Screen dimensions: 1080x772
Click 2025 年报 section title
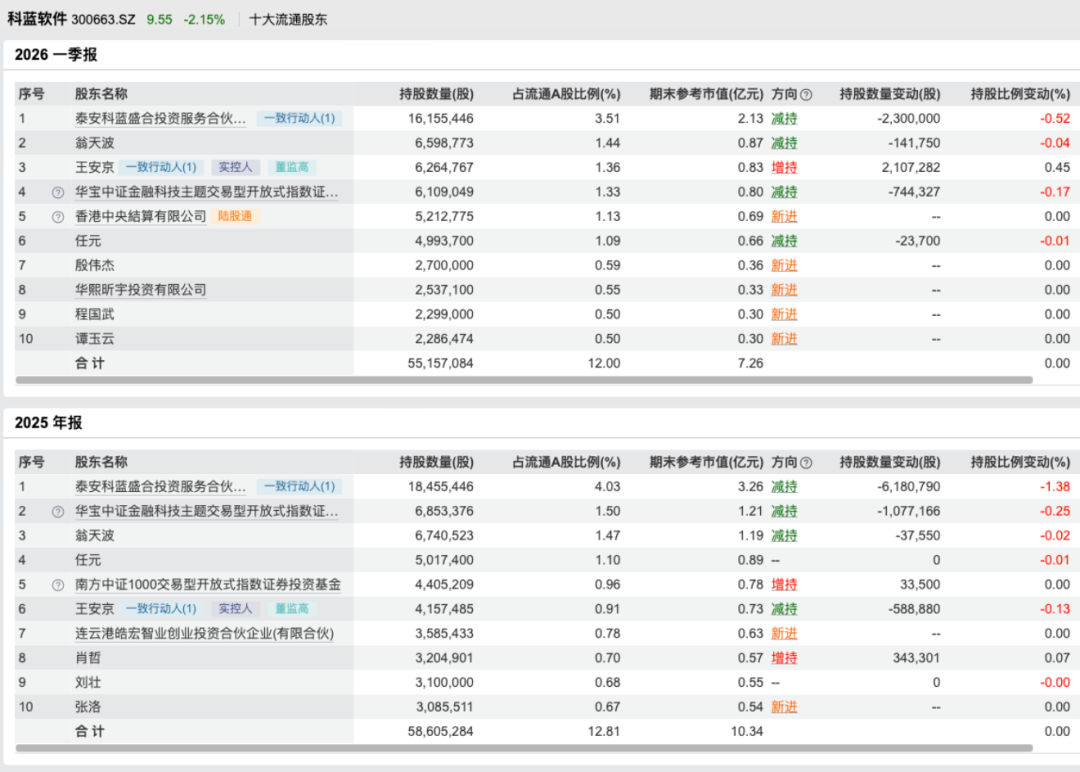click(x=48, y=423)
